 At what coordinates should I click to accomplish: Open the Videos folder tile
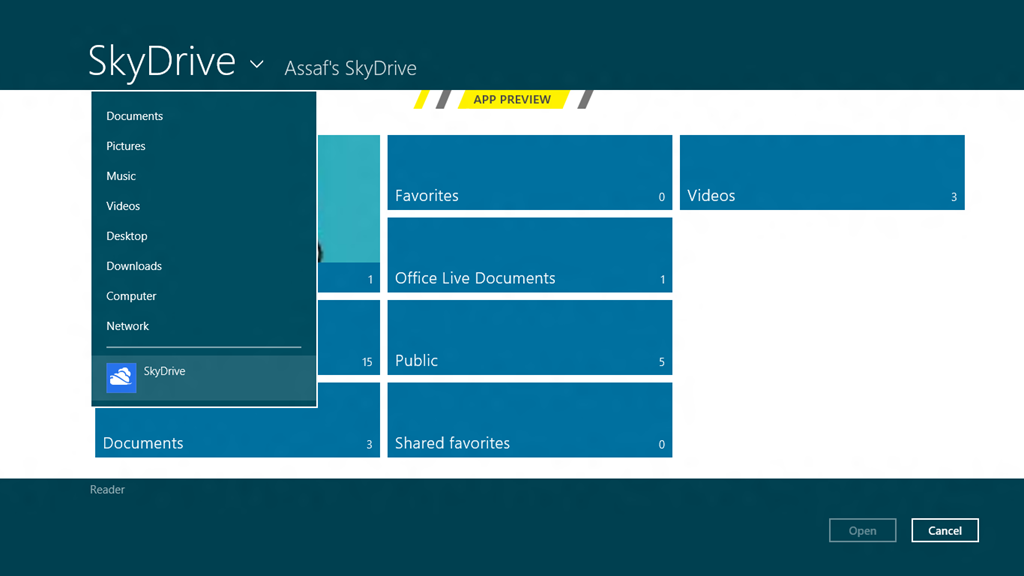click(822, 172)
